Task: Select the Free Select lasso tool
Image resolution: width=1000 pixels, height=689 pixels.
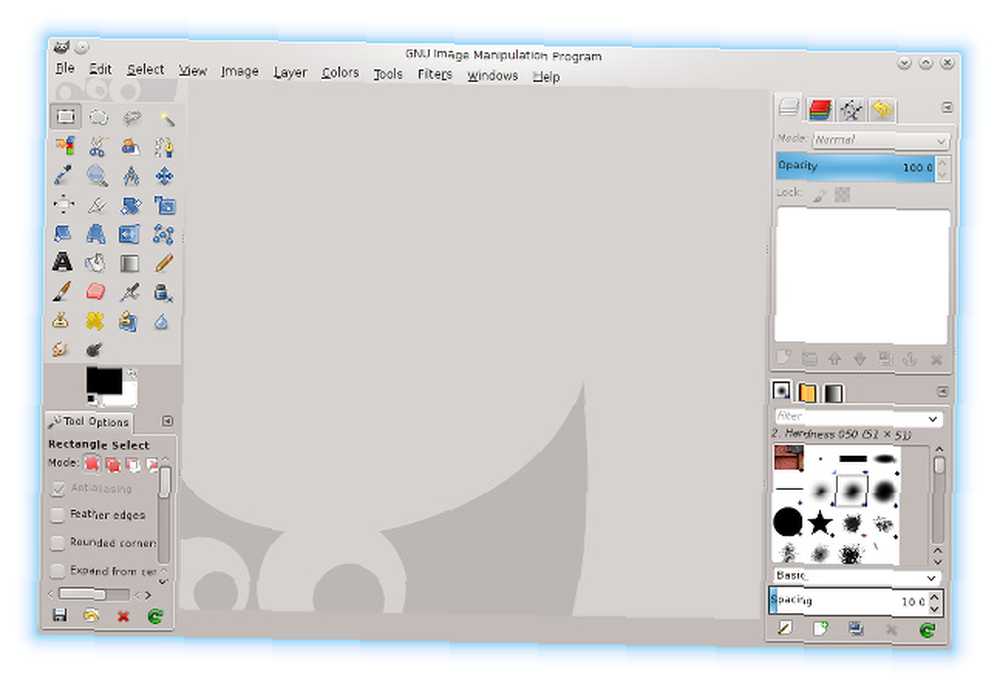Action: tap(131, 118)
